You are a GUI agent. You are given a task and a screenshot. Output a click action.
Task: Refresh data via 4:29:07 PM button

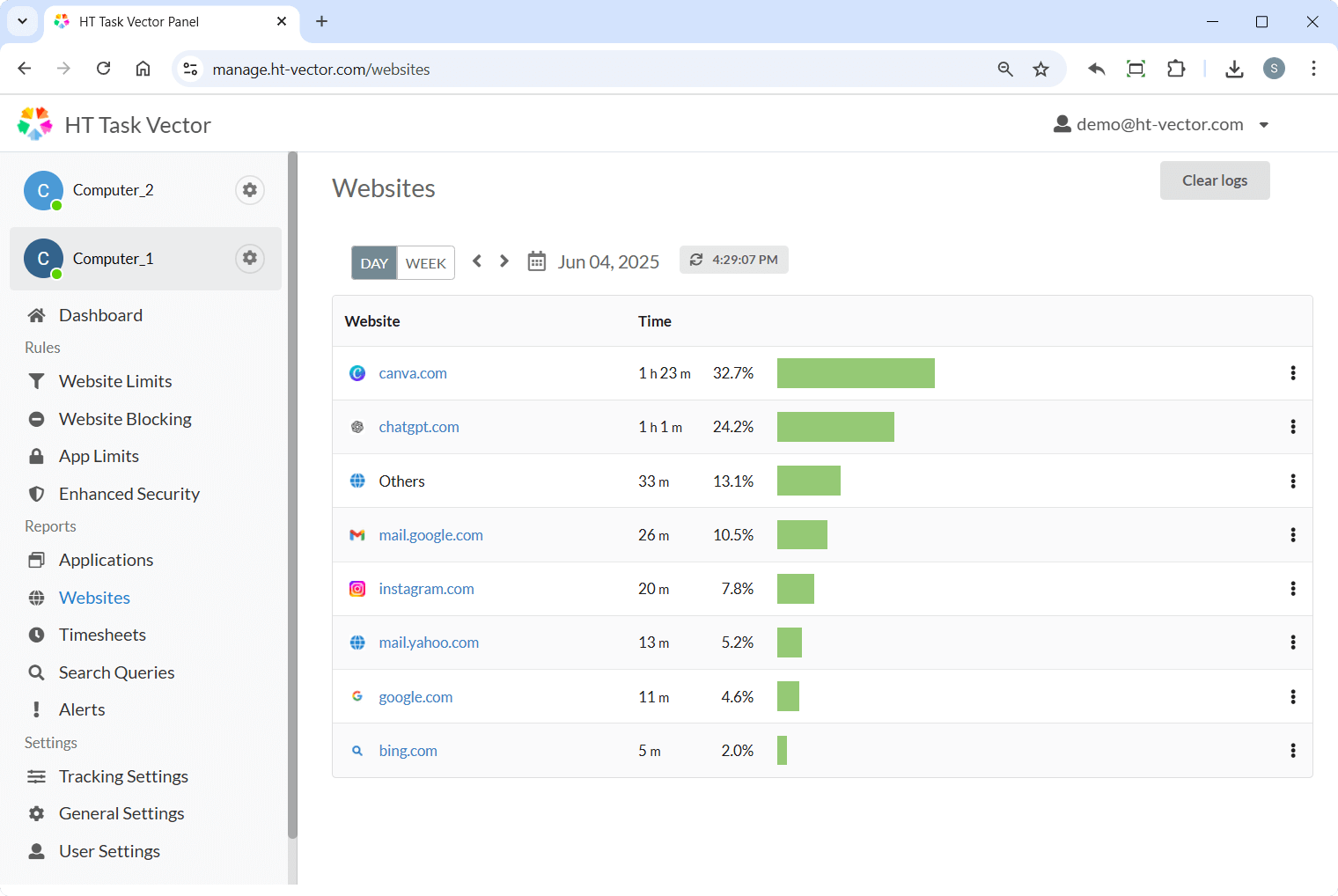[x=734, y=260]
